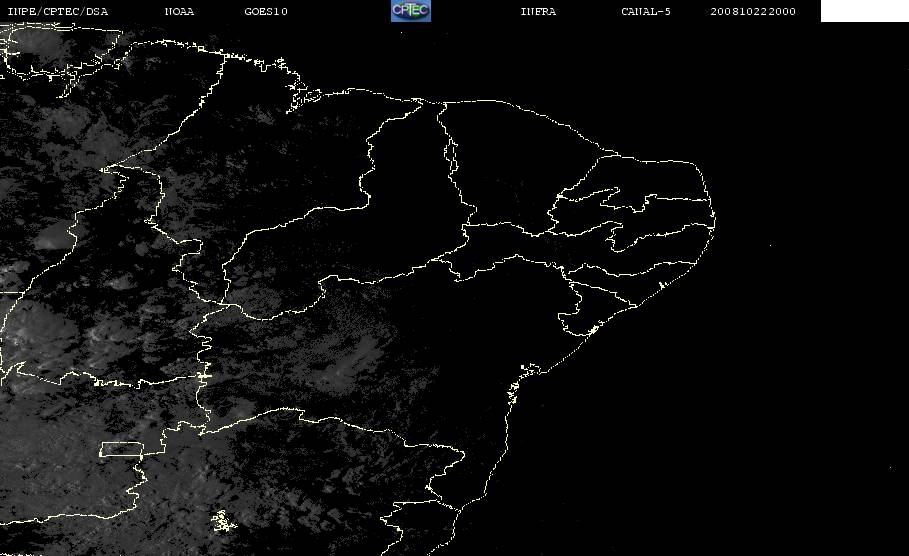Click the CPTEC logo in the header
909x556 pixels.
click(x=411, y=10)
